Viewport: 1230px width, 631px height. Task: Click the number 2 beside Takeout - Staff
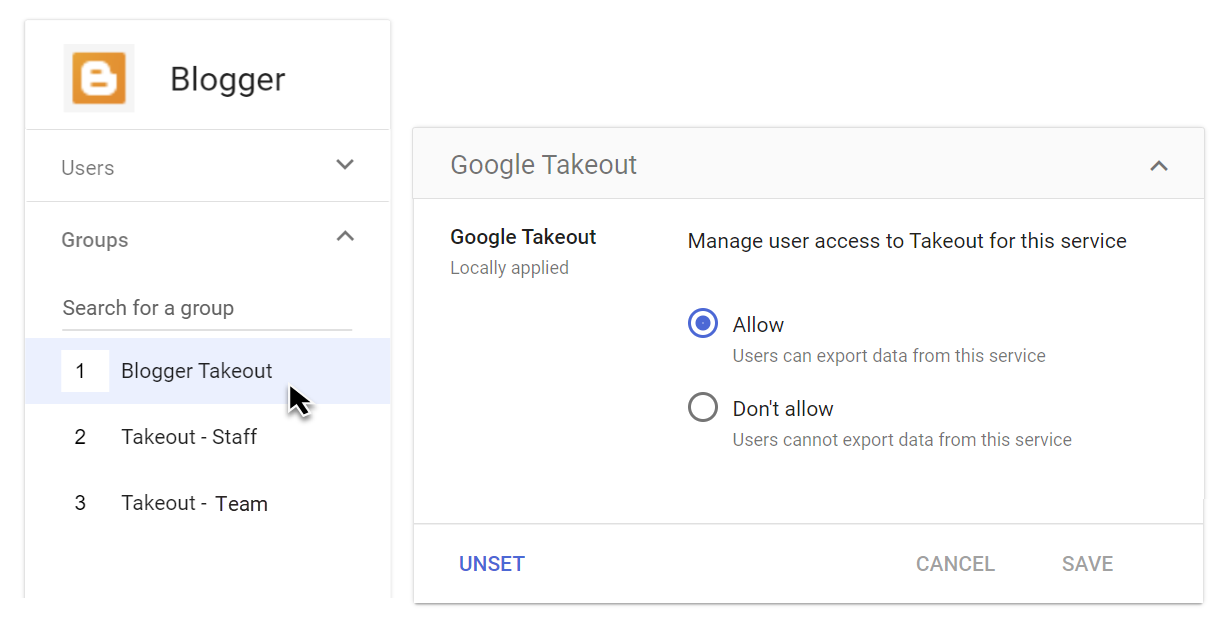(81, 437)
